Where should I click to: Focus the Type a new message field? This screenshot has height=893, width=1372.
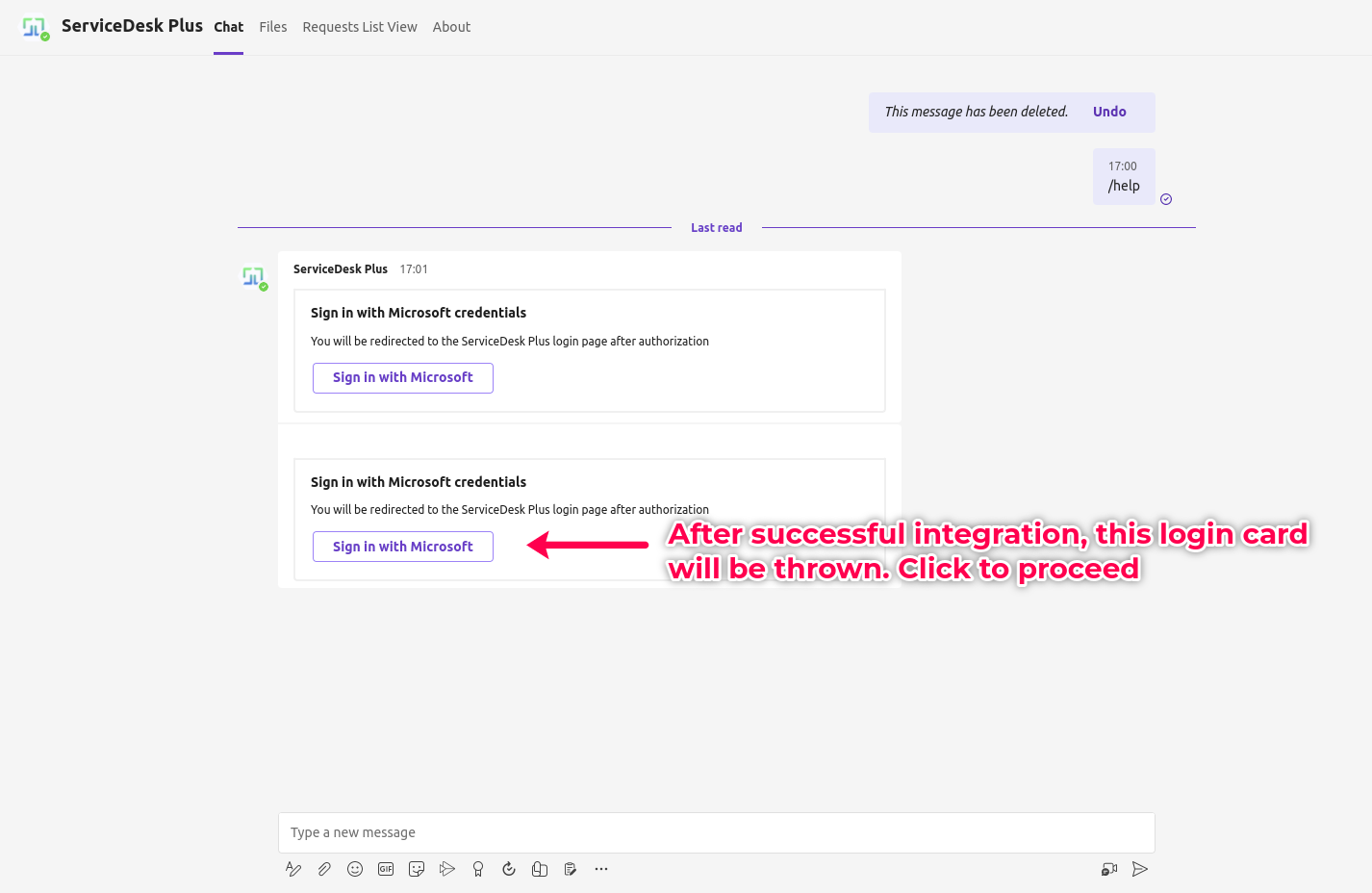coord(717,832)
